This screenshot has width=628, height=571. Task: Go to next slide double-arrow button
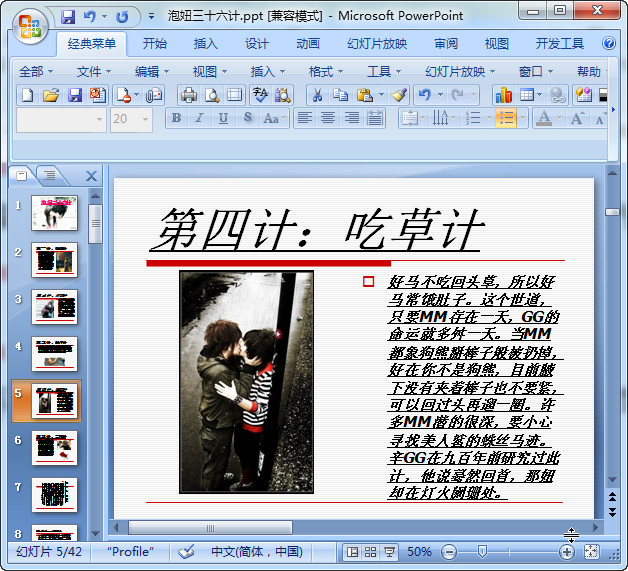pos(612,512)
